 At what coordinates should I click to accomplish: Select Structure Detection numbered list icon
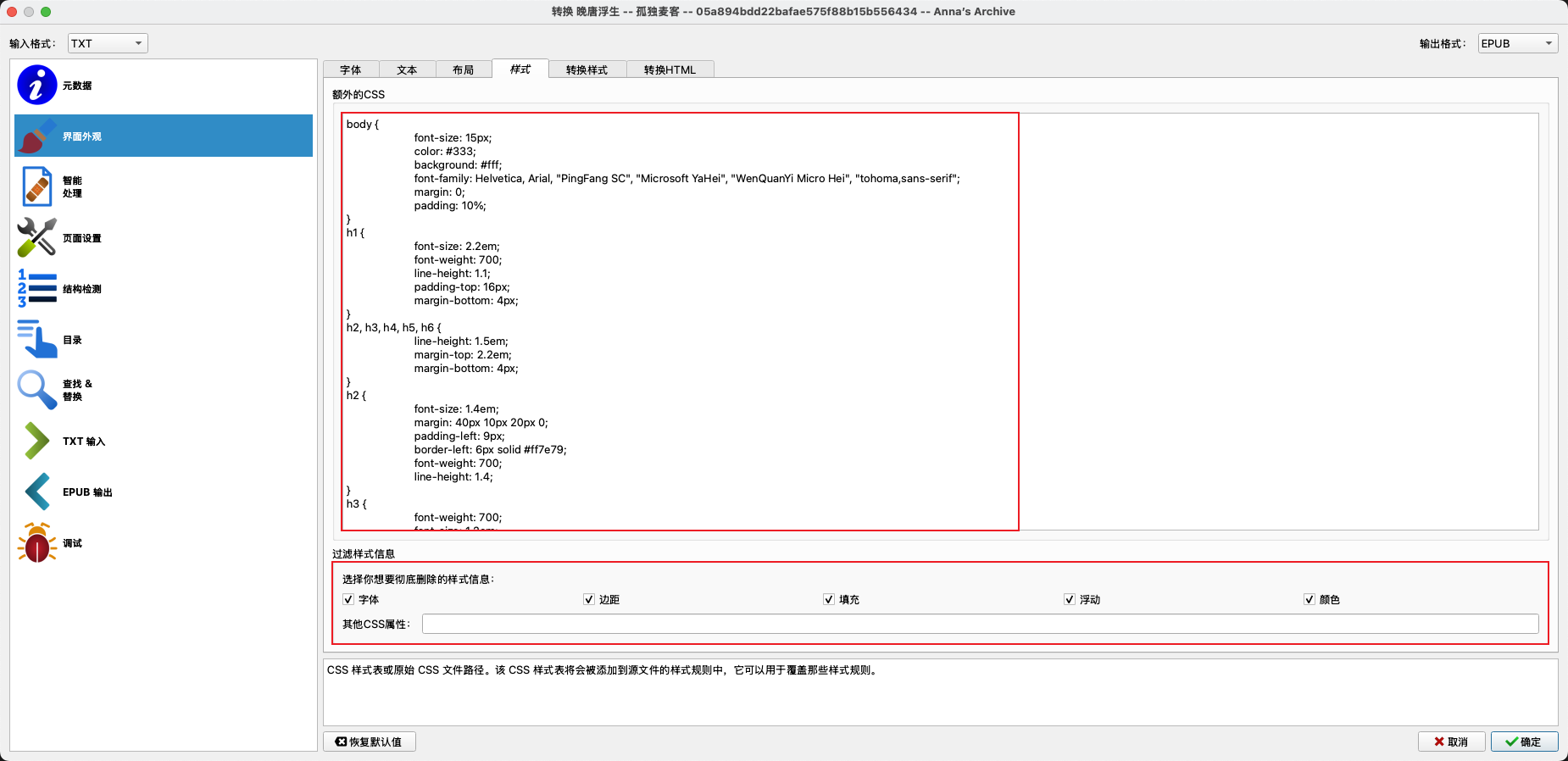pyautogui.click(x=36, y=289)
